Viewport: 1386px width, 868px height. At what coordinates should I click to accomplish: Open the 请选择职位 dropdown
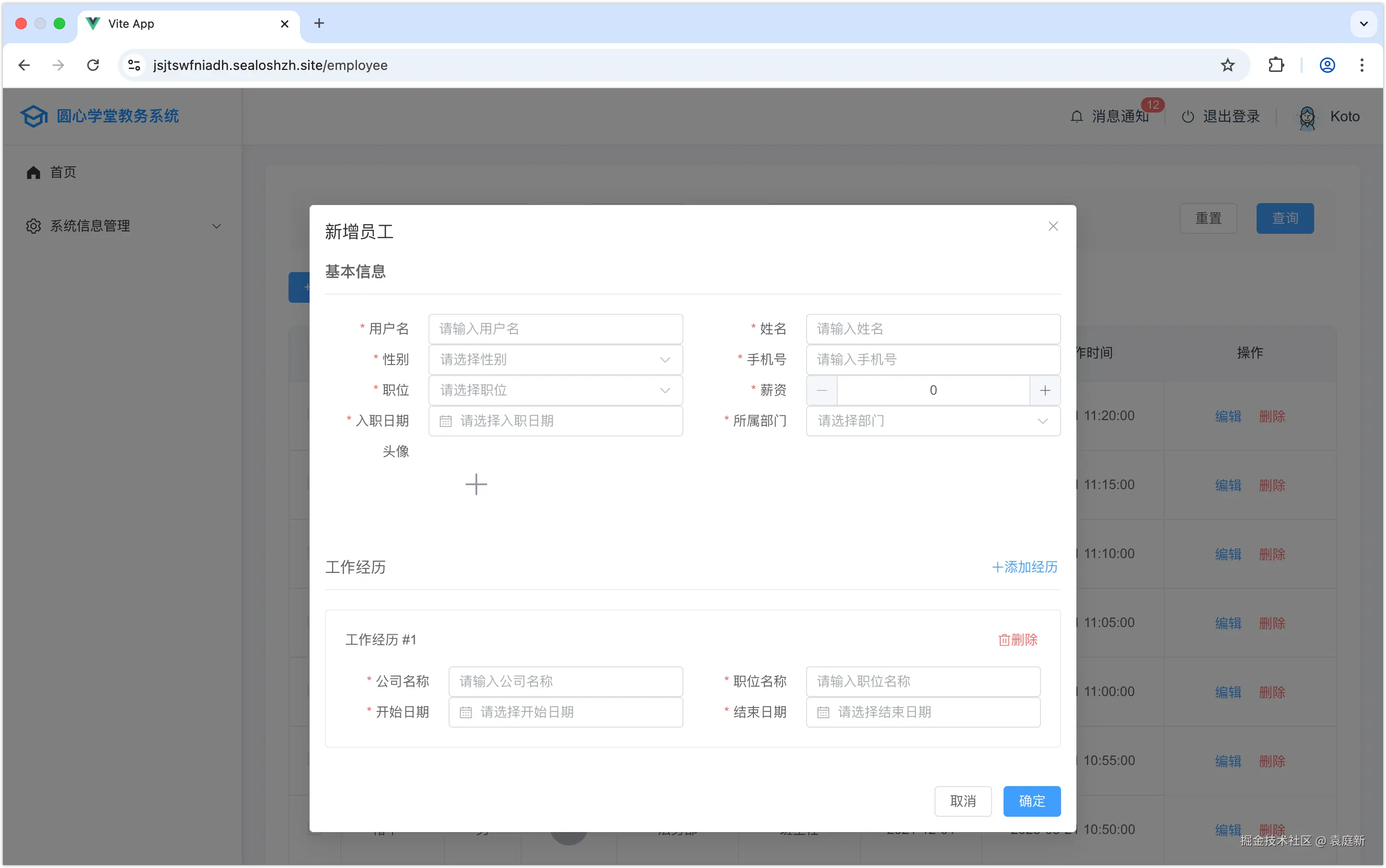pyautogui.click(x=555, y=390)
